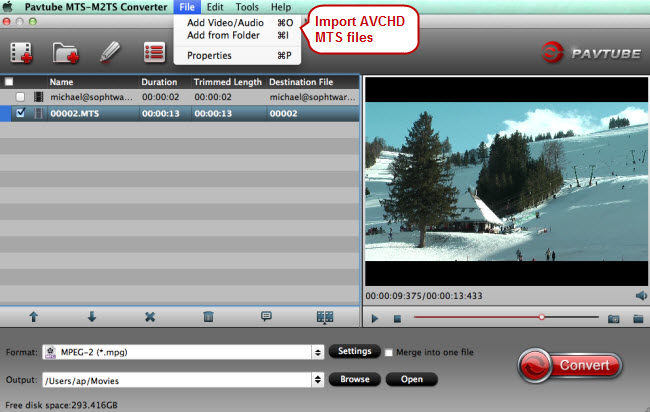Click the MPEG-2 format icon
650x412 pixels.
click(51, 352)
